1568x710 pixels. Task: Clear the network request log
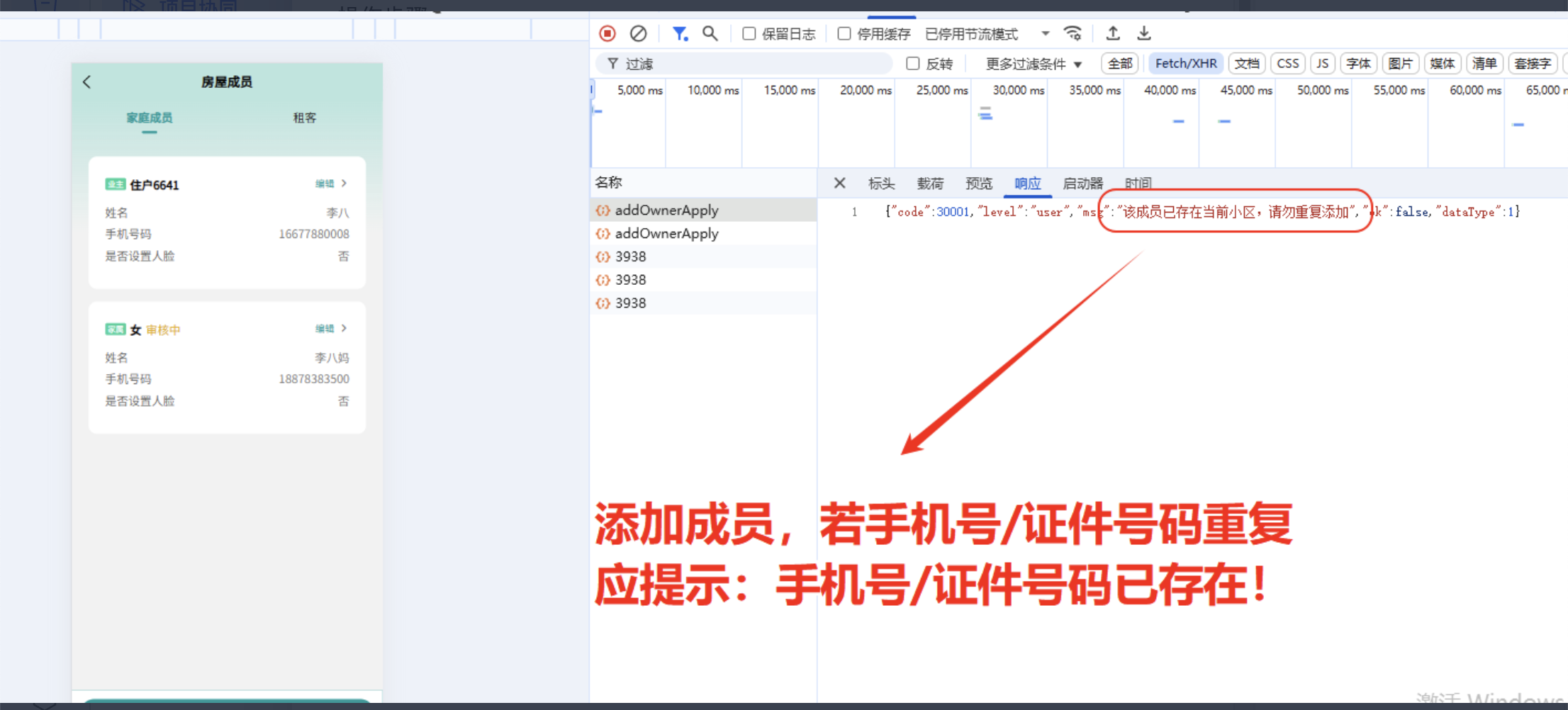click(x=639, y=33)
